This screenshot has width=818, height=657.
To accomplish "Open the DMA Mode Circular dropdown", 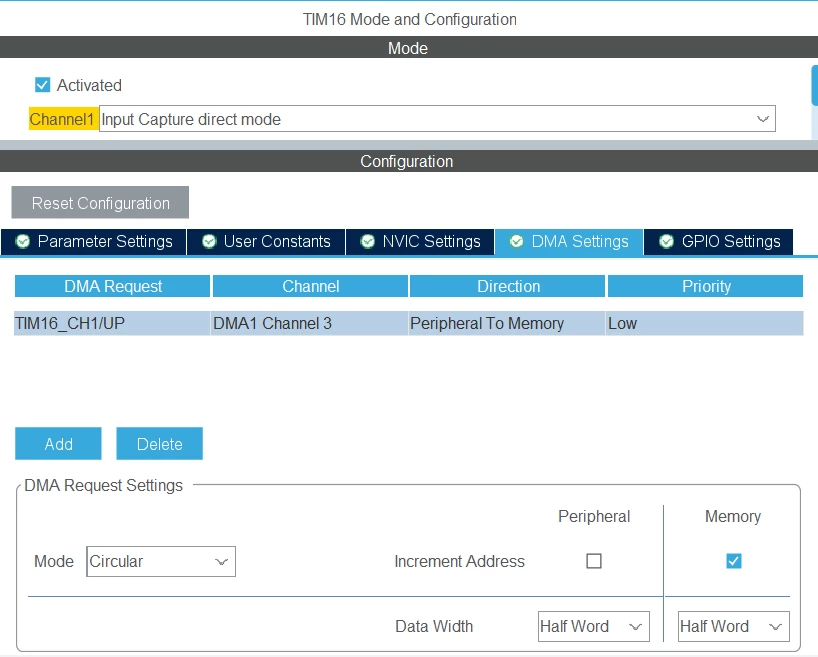I will 161,562.
